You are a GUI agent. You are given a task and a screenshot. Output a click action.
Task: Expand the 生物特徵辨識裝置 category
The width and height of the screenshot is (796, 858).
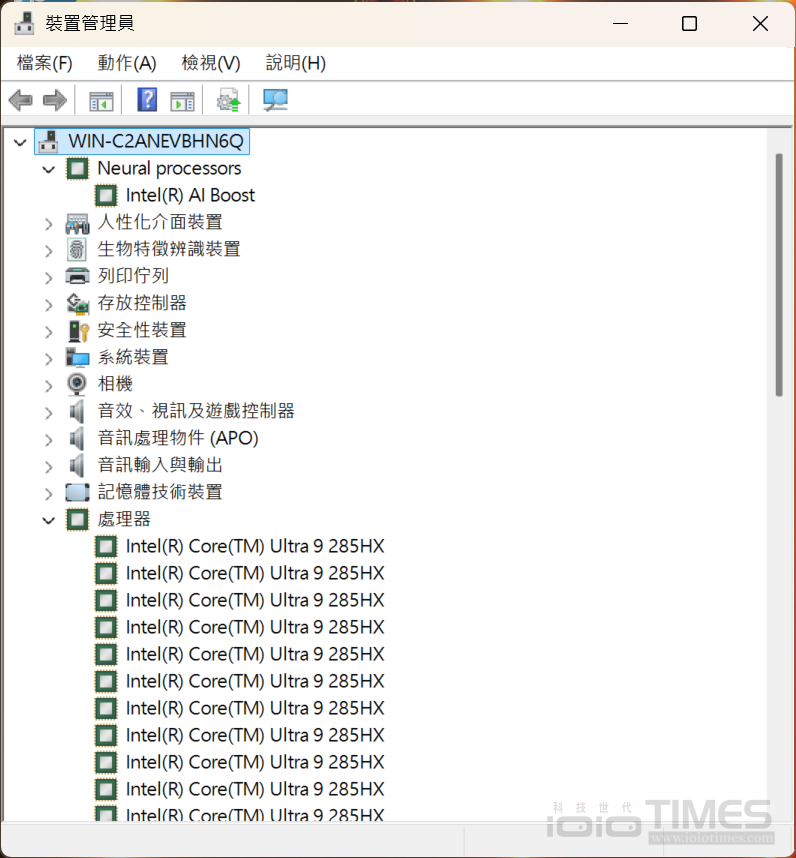pyautogui.click(x=49, y=251)
